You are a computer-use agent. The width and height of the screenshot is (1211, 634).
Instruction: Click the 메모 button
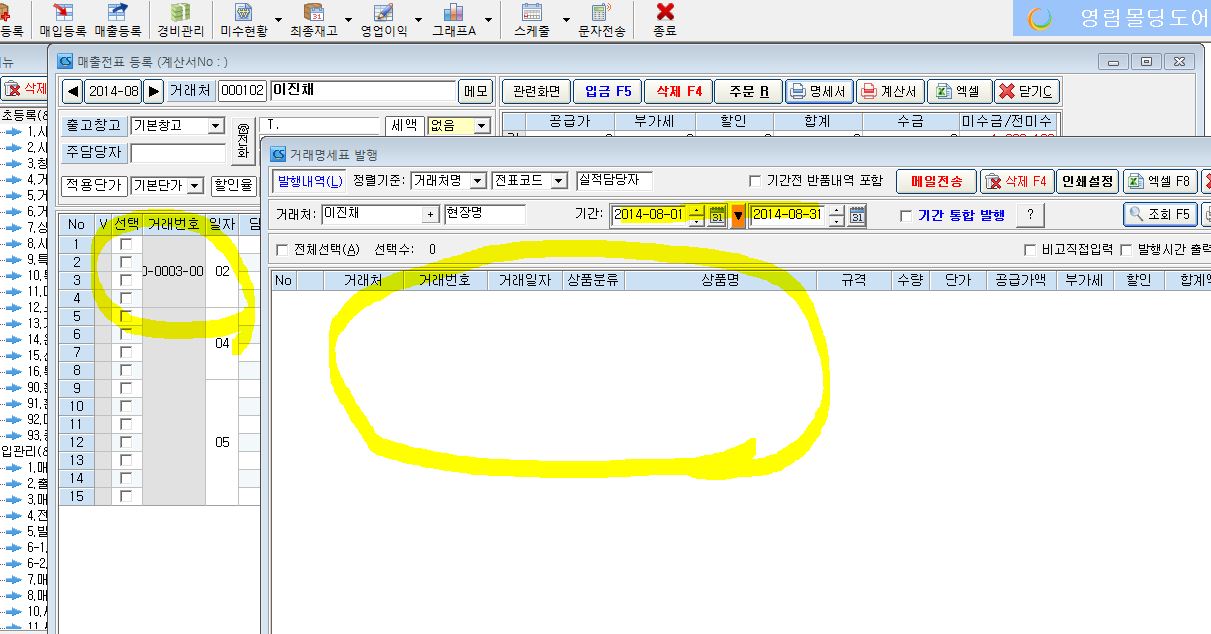476,91
